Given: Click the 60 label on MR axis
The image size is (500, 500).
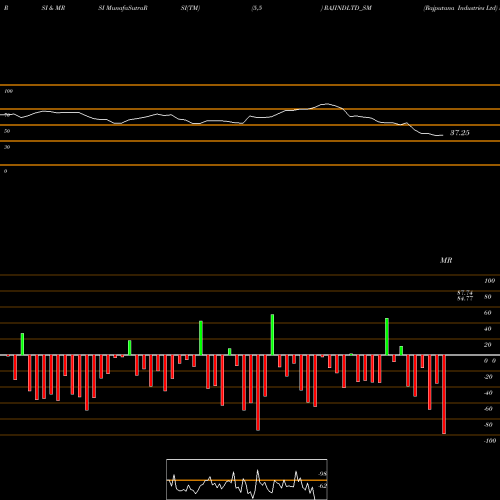Looking at the screenshot, I should 487,313.
